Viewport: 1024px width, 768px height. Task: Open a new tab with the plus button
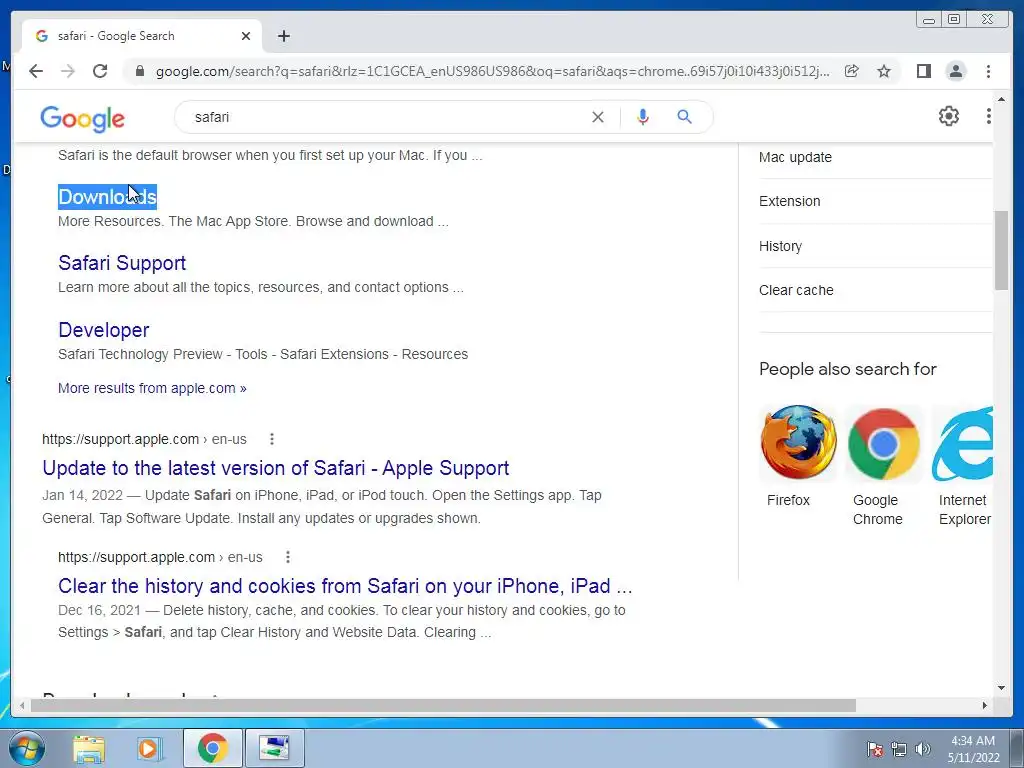click(x=283, y=36)
